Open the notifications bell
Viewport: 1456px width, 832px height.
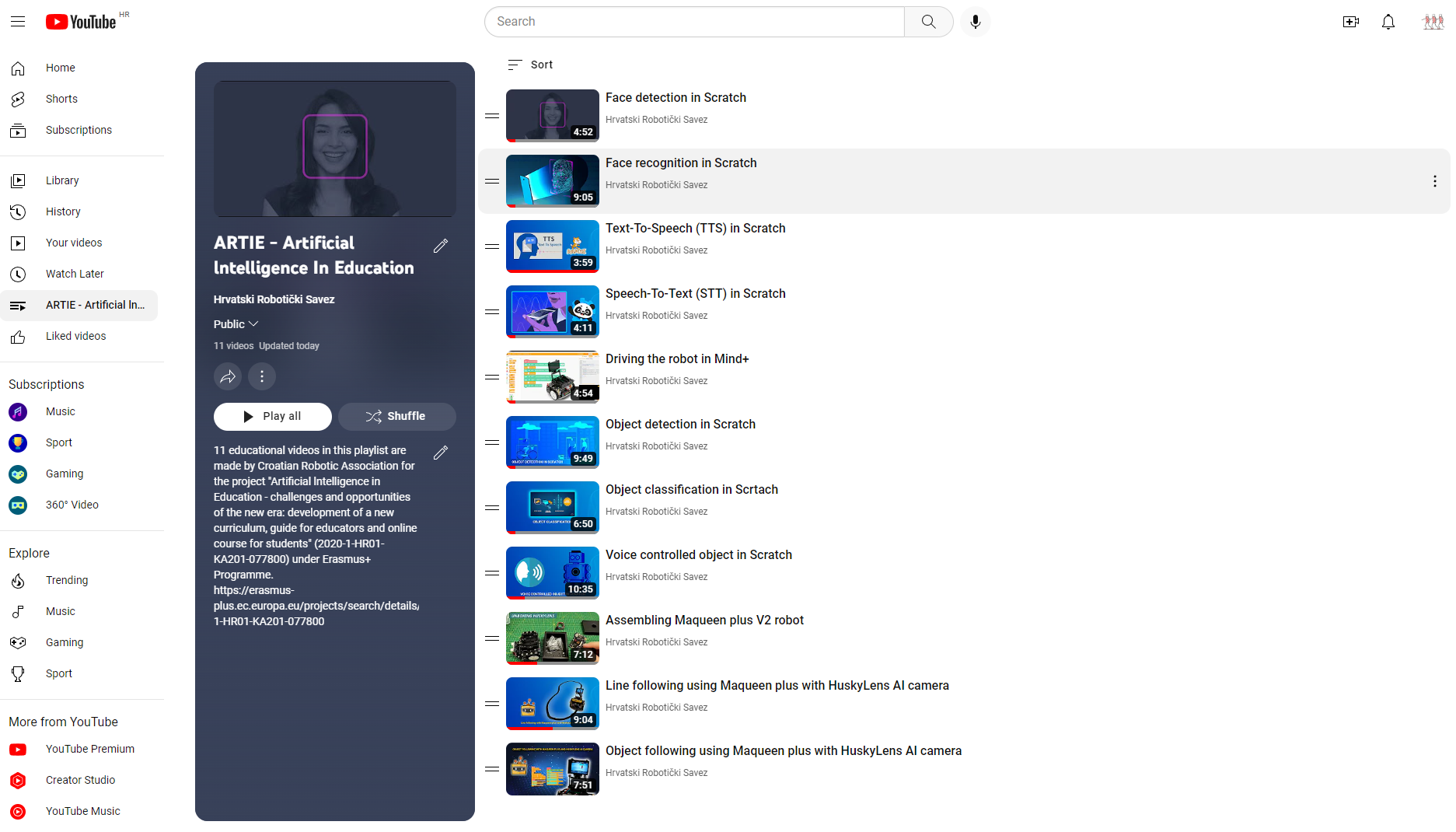pyautogui.click(x=1388, y=22)
